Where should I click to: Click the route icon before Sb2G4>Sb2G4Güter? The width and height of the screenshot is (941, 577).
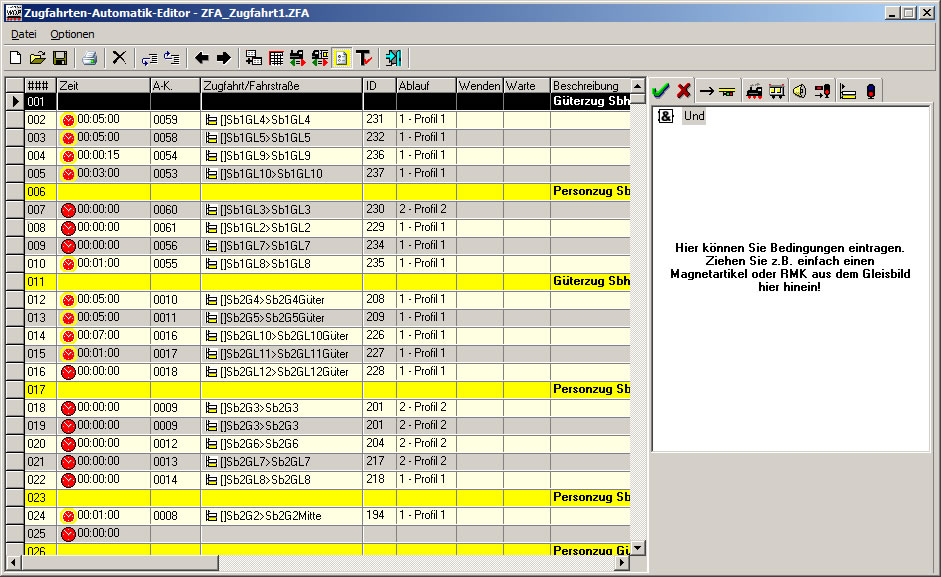point(211,300)
